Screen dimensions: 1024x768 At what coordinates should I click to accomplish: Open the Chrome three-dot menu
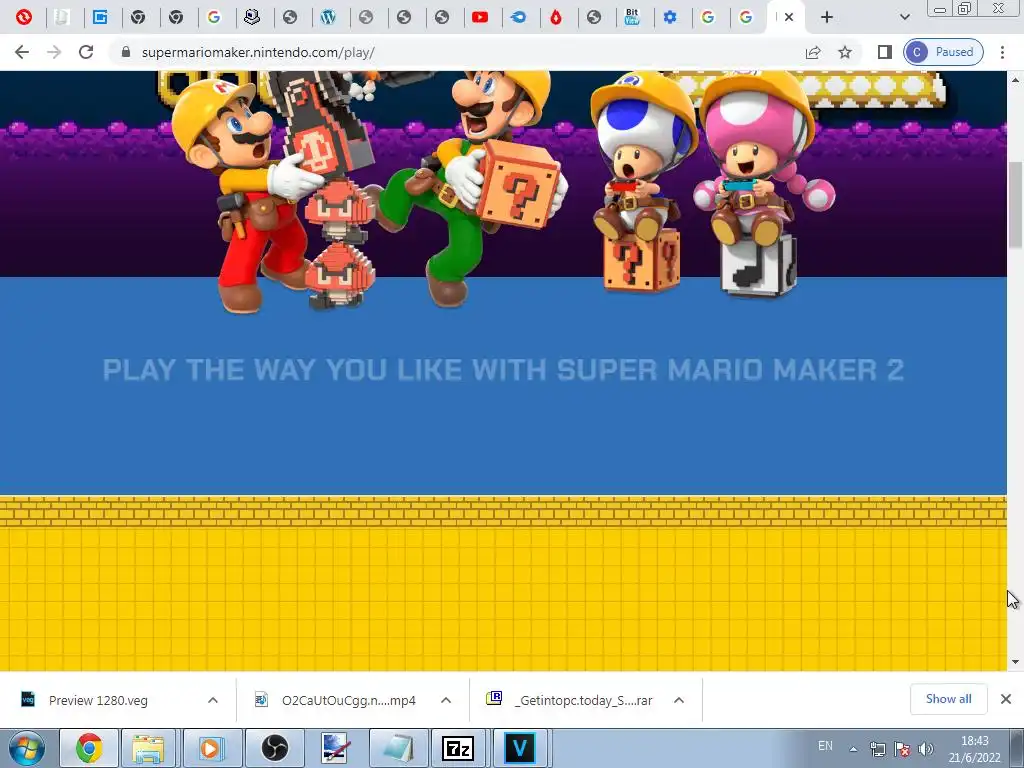[1002, 52]
